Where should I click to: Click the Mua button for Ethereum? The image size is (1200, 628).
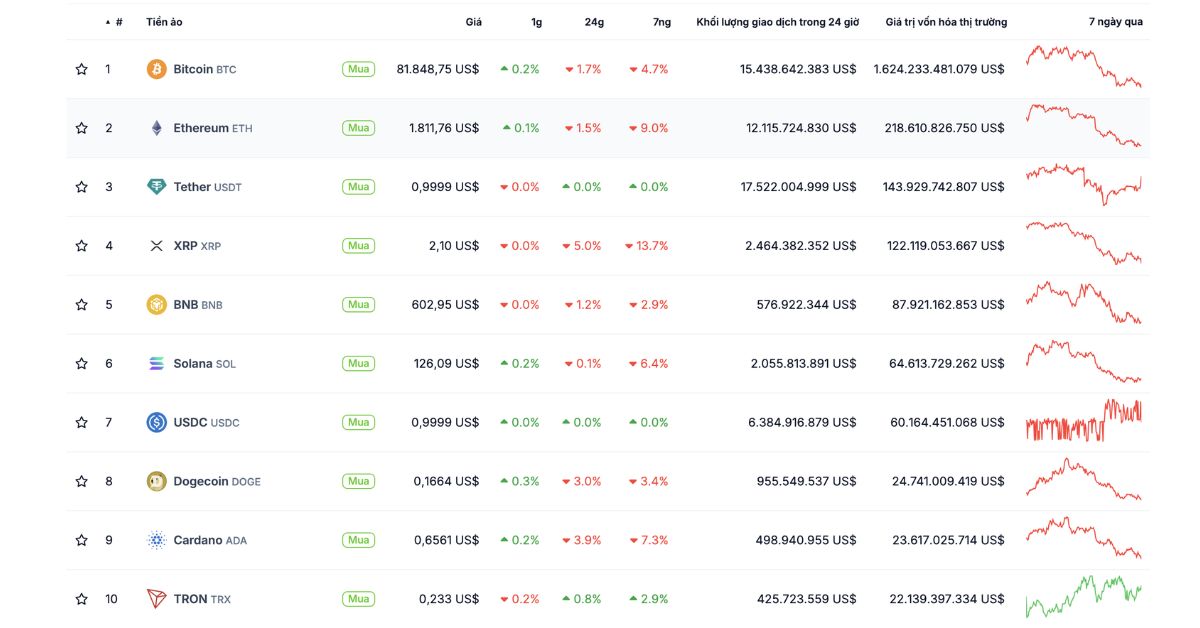click(358, 128)
